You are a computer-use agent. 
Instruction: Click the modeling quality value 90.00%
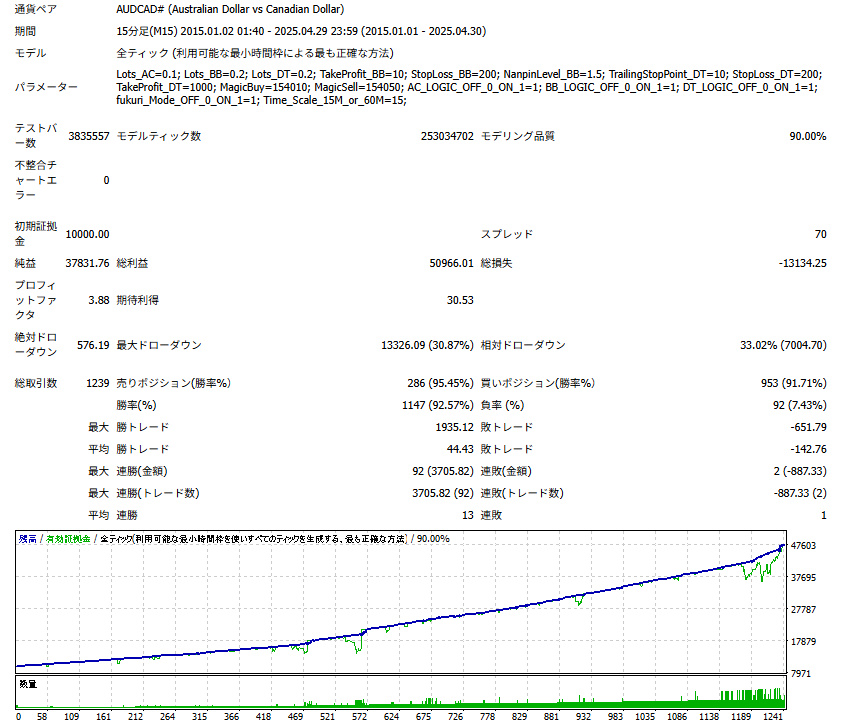click(x=808, y=136)
